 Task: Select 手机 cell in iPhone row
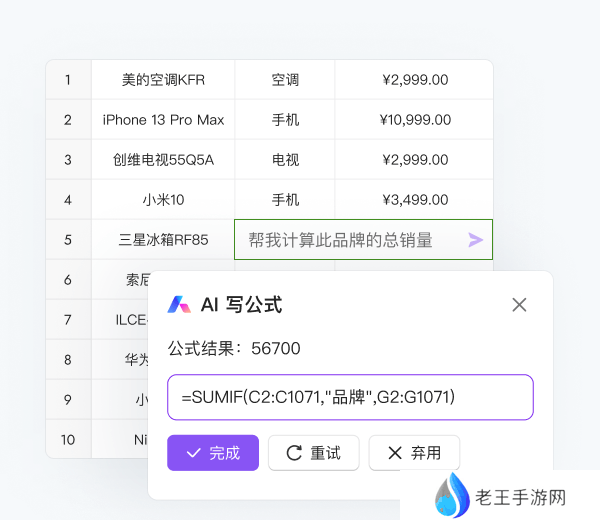pos(285,120)
